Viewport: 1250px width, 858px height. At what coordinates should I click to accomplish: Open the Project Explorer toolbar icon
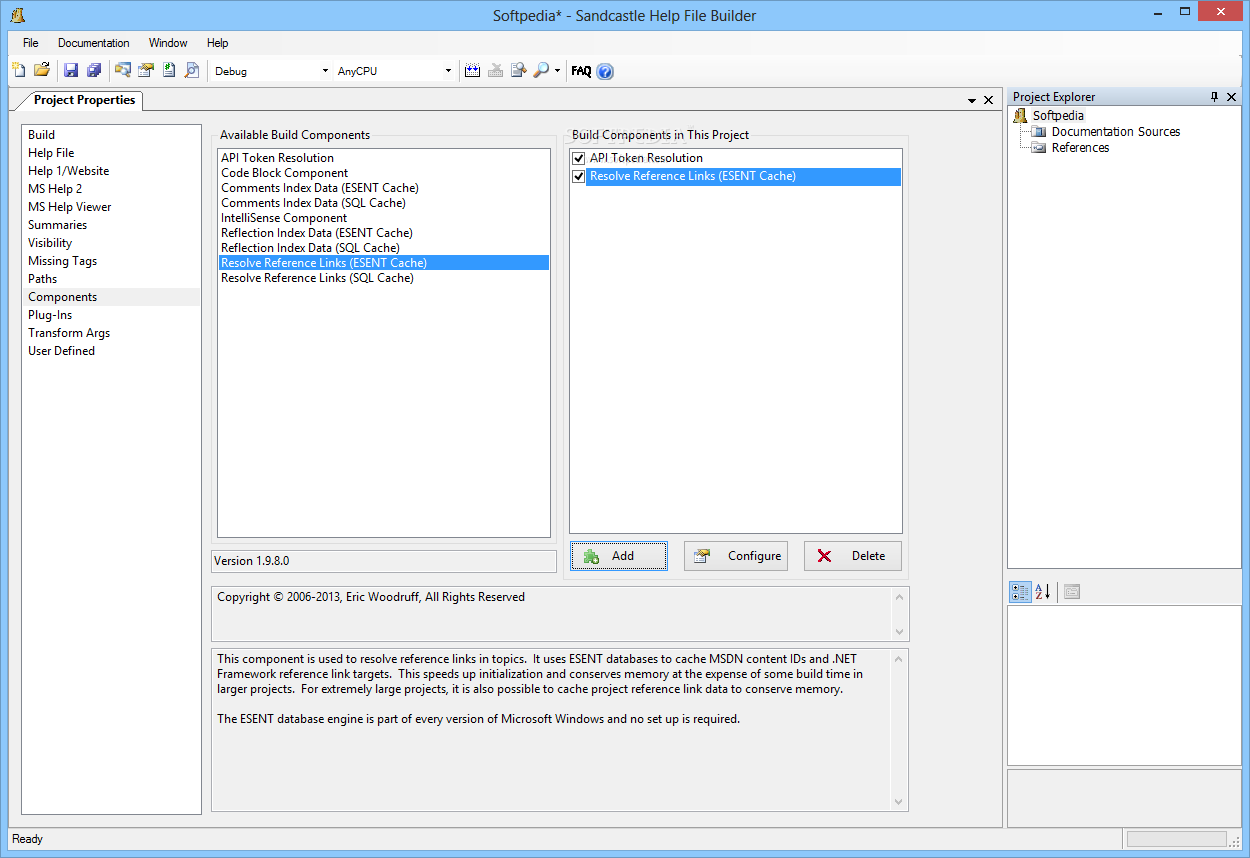tap(123, 70)
